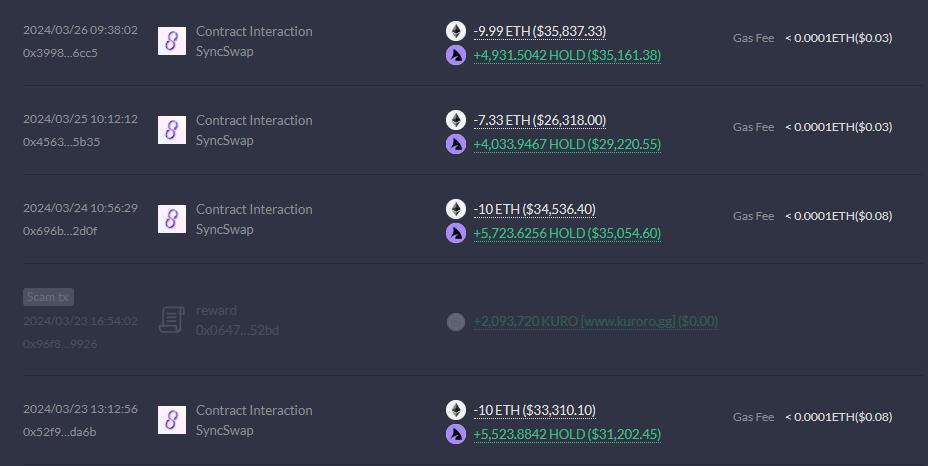The image size is (928, 466).
Task: Click SyncSwap icon for 2024/03/24 transaction
Action: pyautogui.click(x=172, y=219)
